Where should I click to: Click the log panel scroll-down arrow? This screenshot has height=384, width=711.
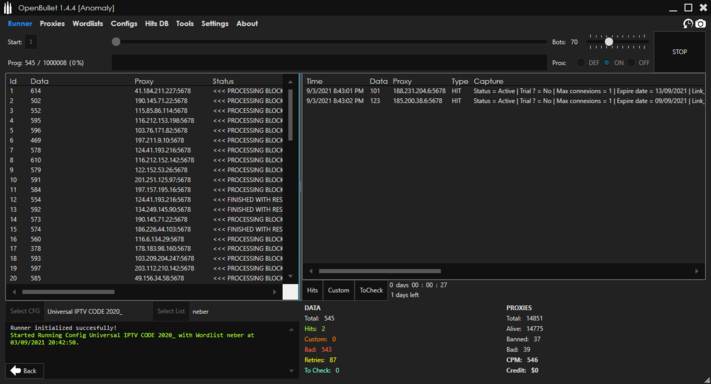pyautogui.click(x=291, y=371)
